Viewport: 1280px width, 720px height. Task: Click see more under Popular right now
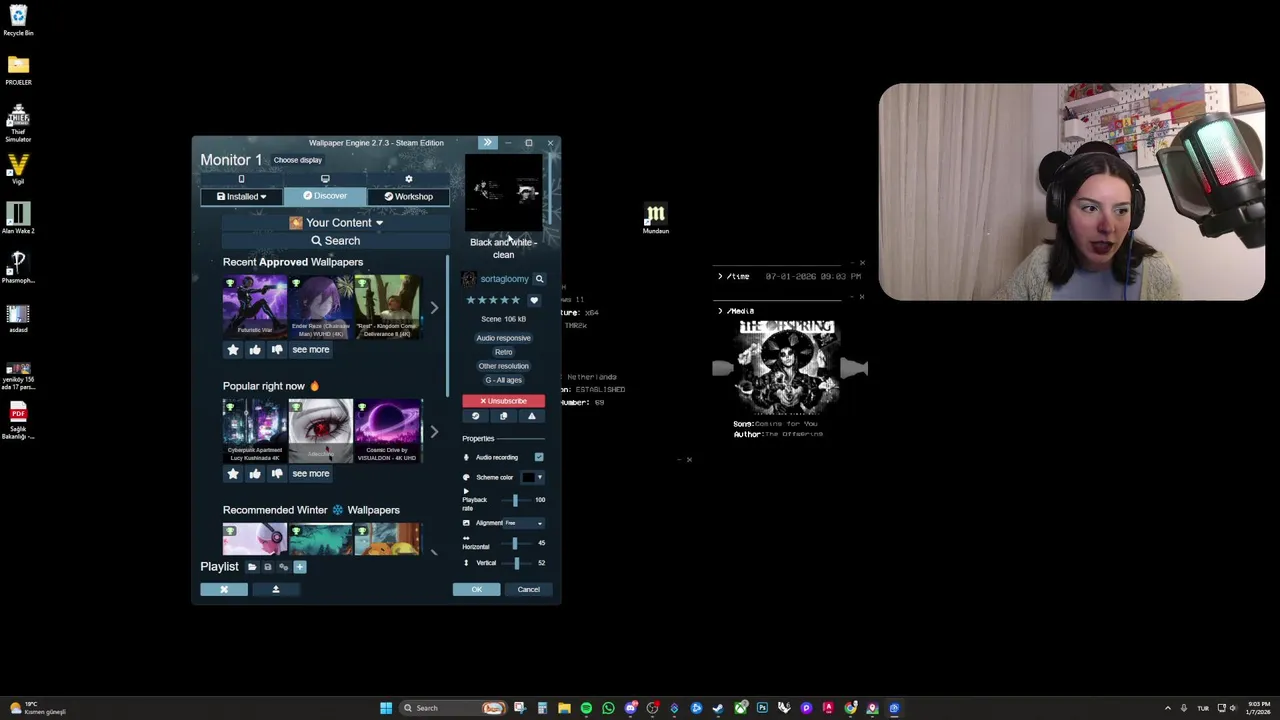(x=310, y=474)
